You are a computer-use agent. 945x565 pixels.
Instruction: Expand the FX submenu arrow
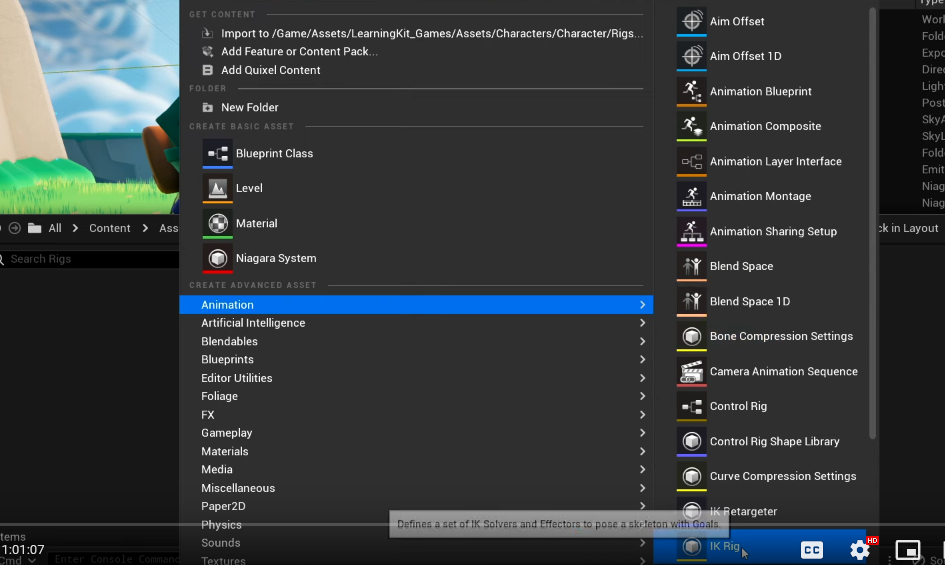[x=642, y=415]
